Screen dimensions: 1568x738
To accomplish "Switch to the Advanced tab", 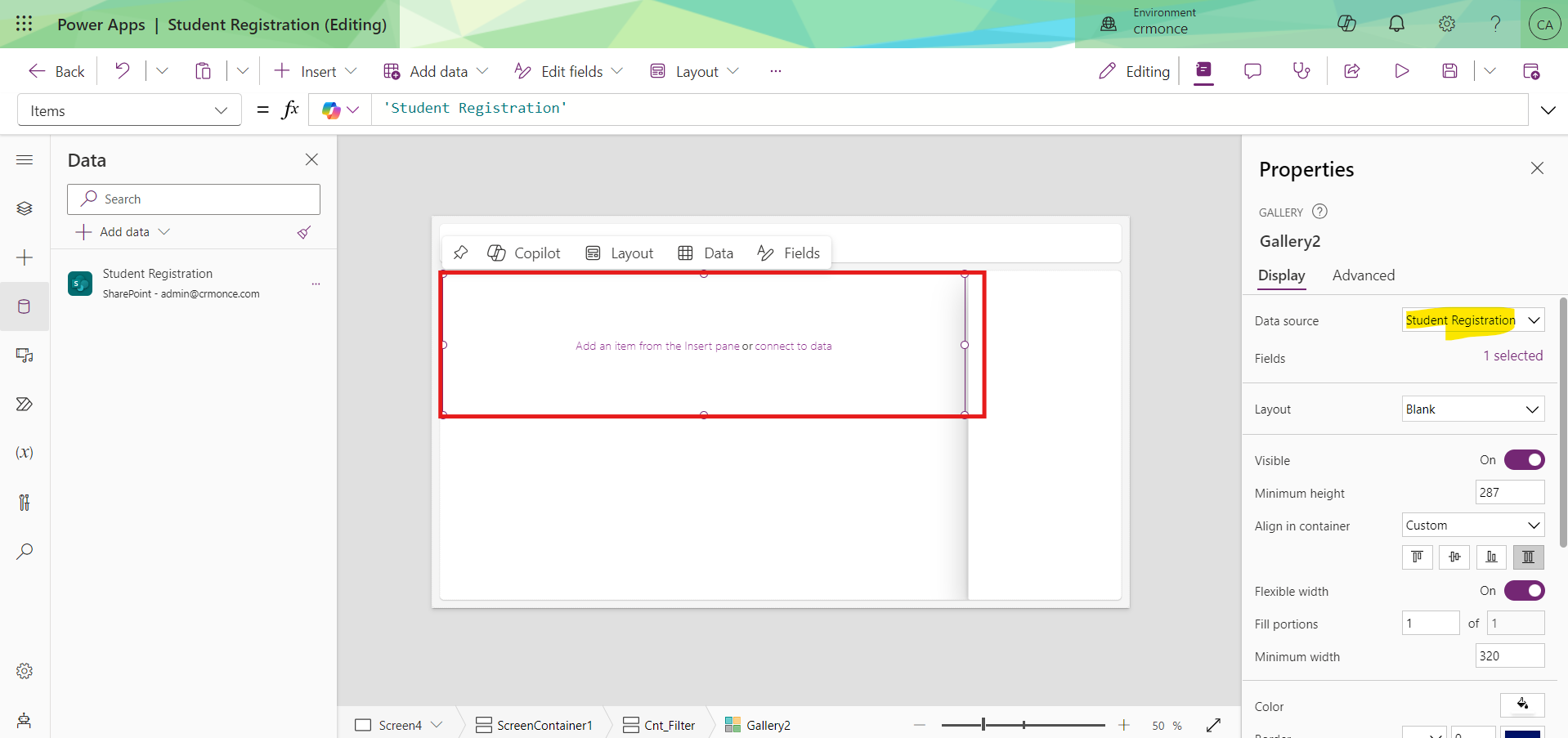I will 1364,275.
